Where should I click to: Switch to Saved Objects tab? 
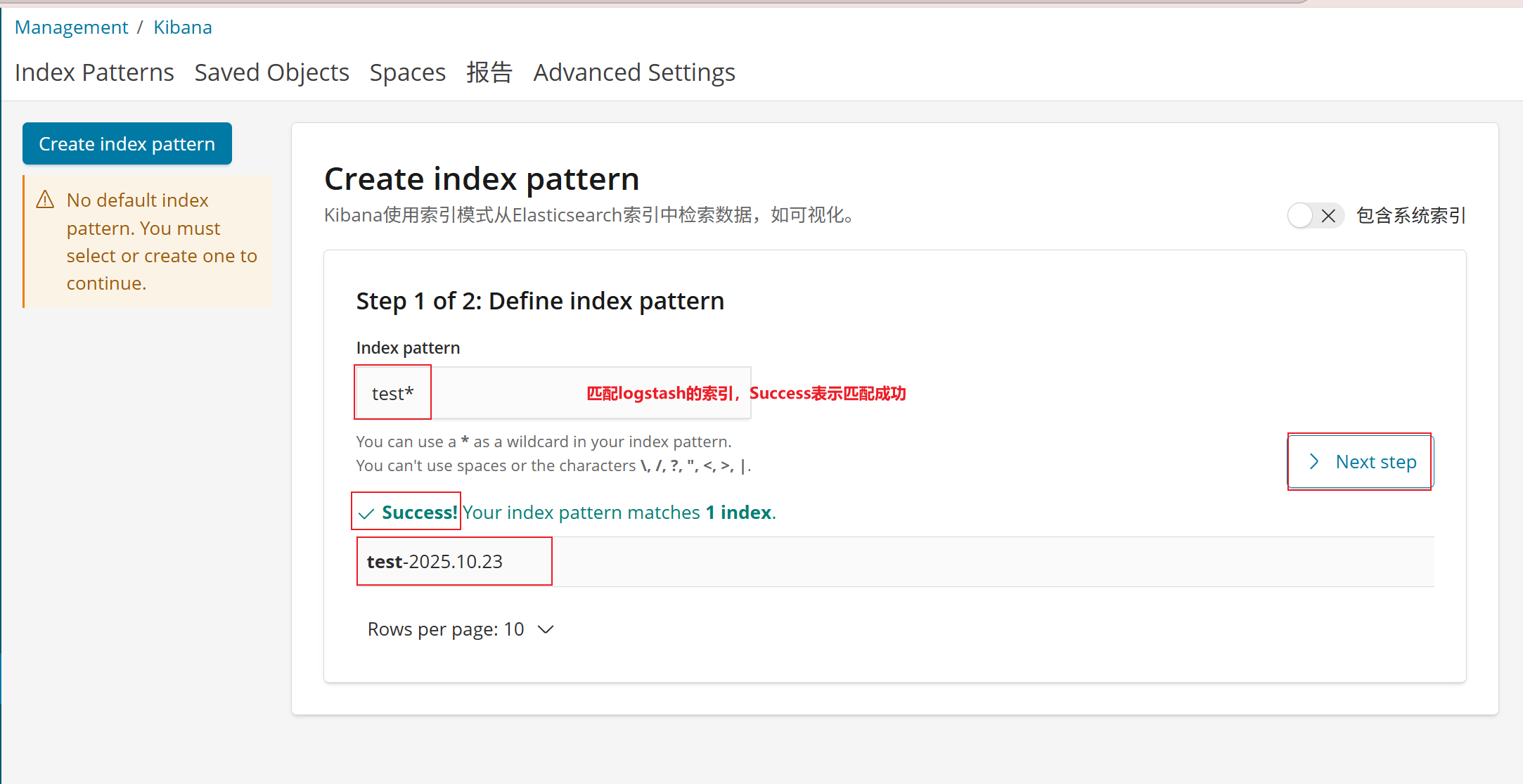[271, 72]
